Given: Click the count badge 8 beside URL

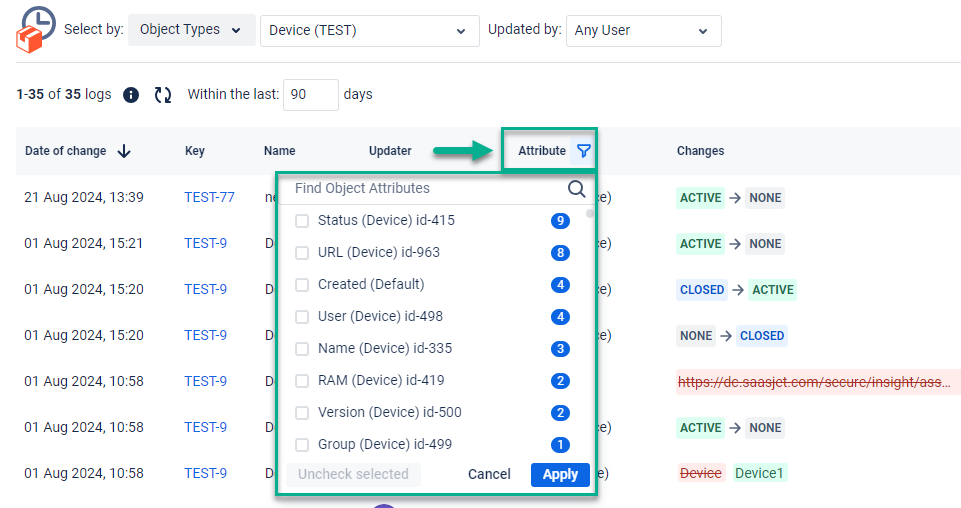Looking at the screenshot, I should [x=560, y=253].
